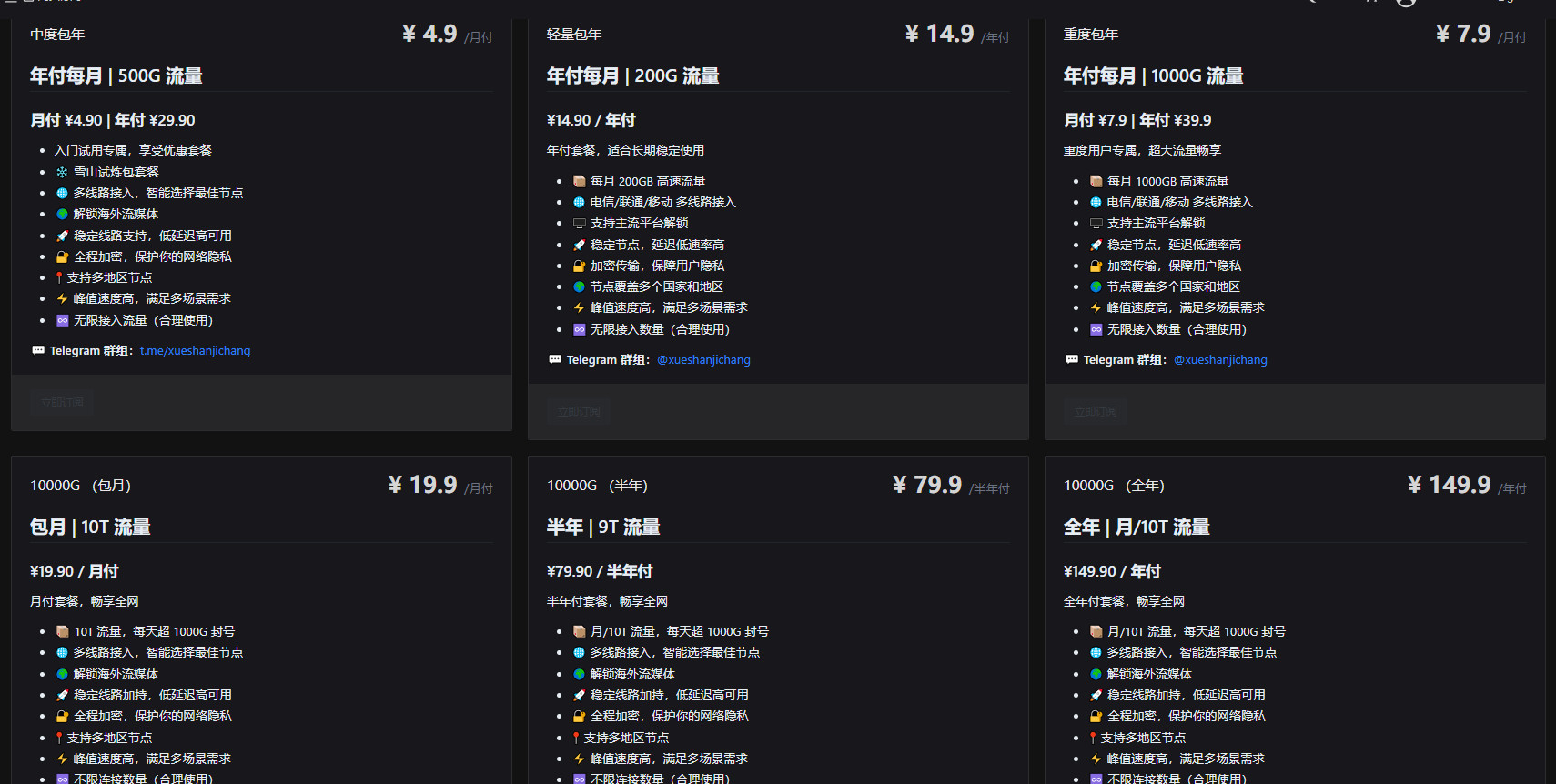Click the ¥ 149.9 /年付 price
This screenshot has height=784, width=1556.
pos(1467,486)
